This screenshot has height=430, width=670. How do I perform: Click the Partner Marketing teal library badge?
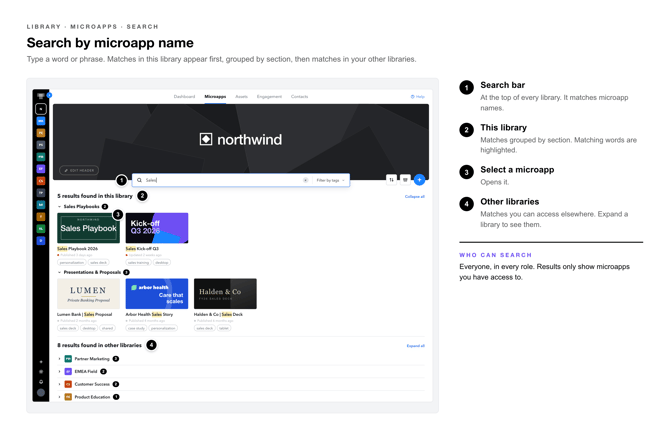(68, 359)
